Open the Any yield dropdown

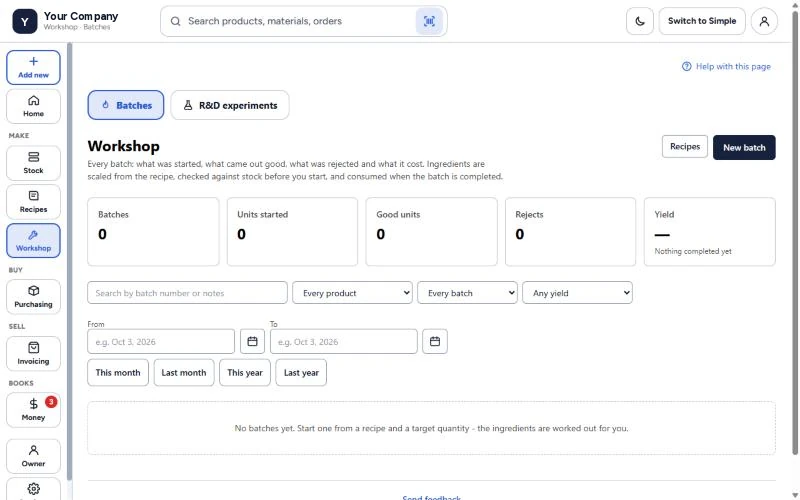pos(577,293)
